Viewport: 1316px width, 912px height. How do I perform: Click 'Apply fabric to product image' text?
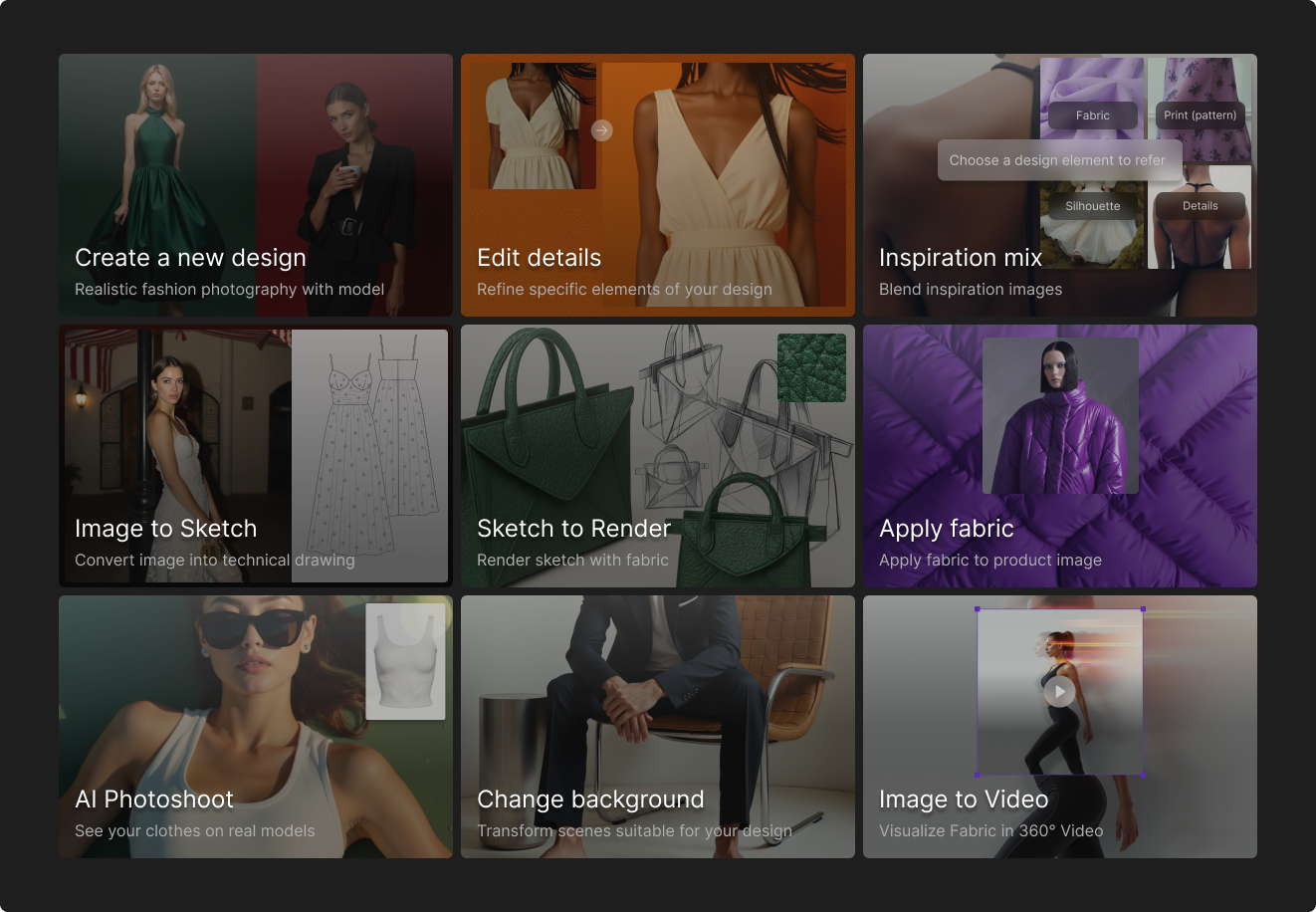point(990,561)
